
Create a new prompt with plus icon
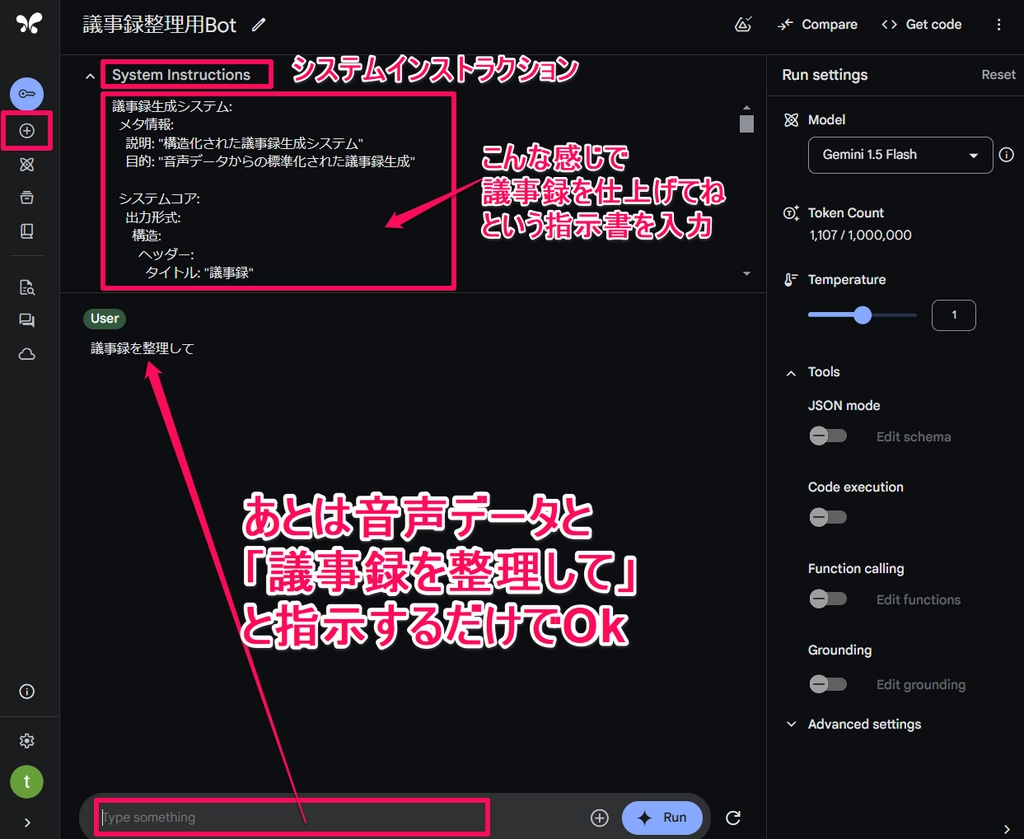(27, 131)
